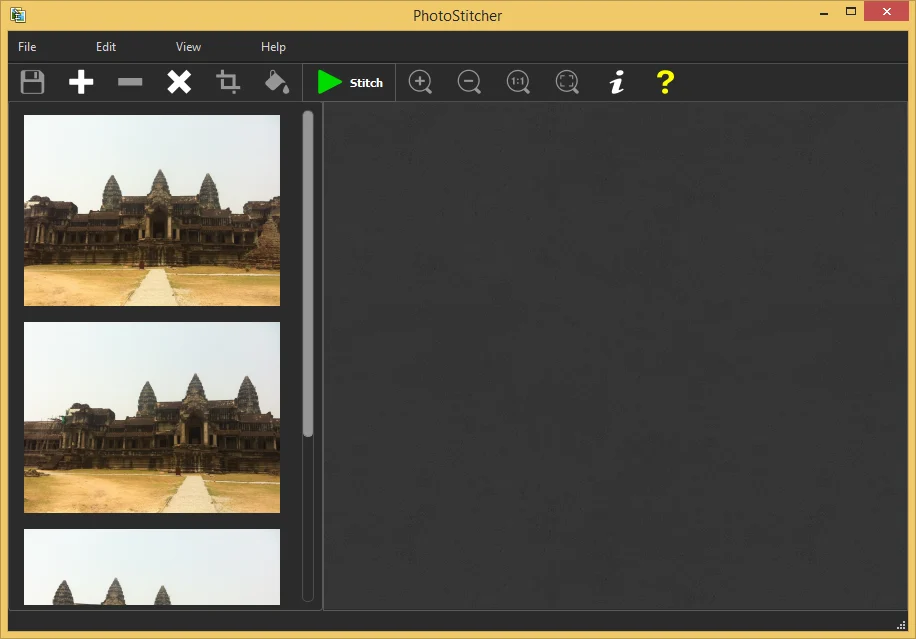The width and height of the screenshot is (916, 639).
Task: Set zoom to actual size 1:1
Action: point(518,82)
